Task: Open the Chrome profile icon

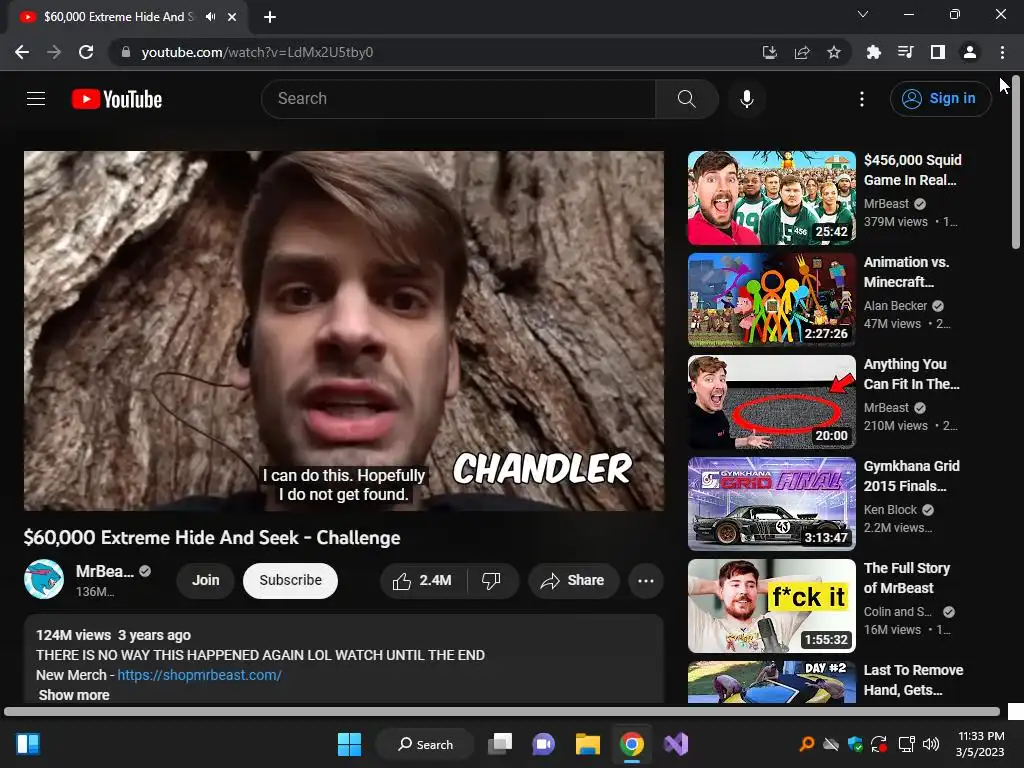Action: tap(970, 52)
